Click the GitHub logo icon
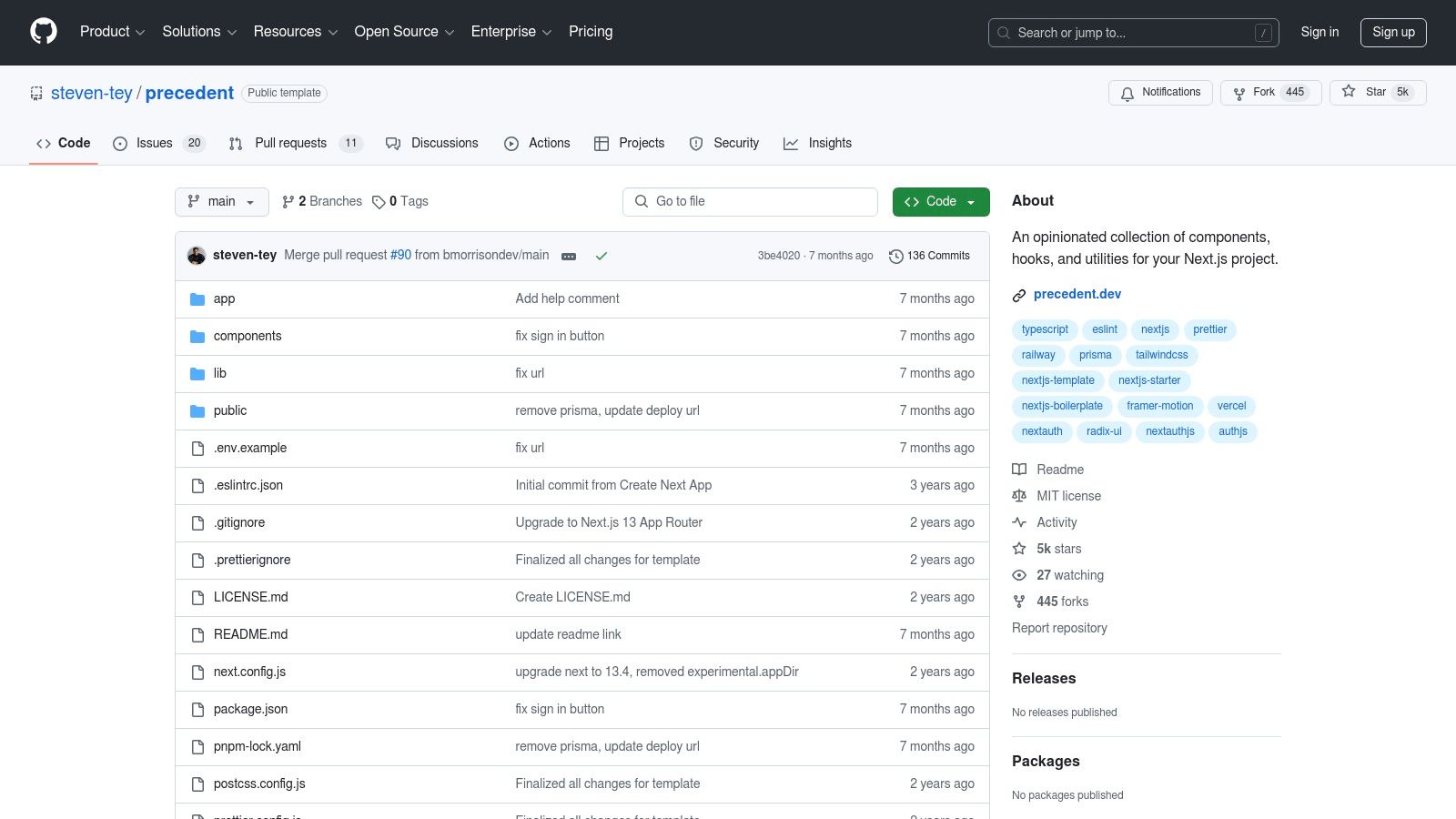This screenshot has width=1456, height=819. (44, 32)
